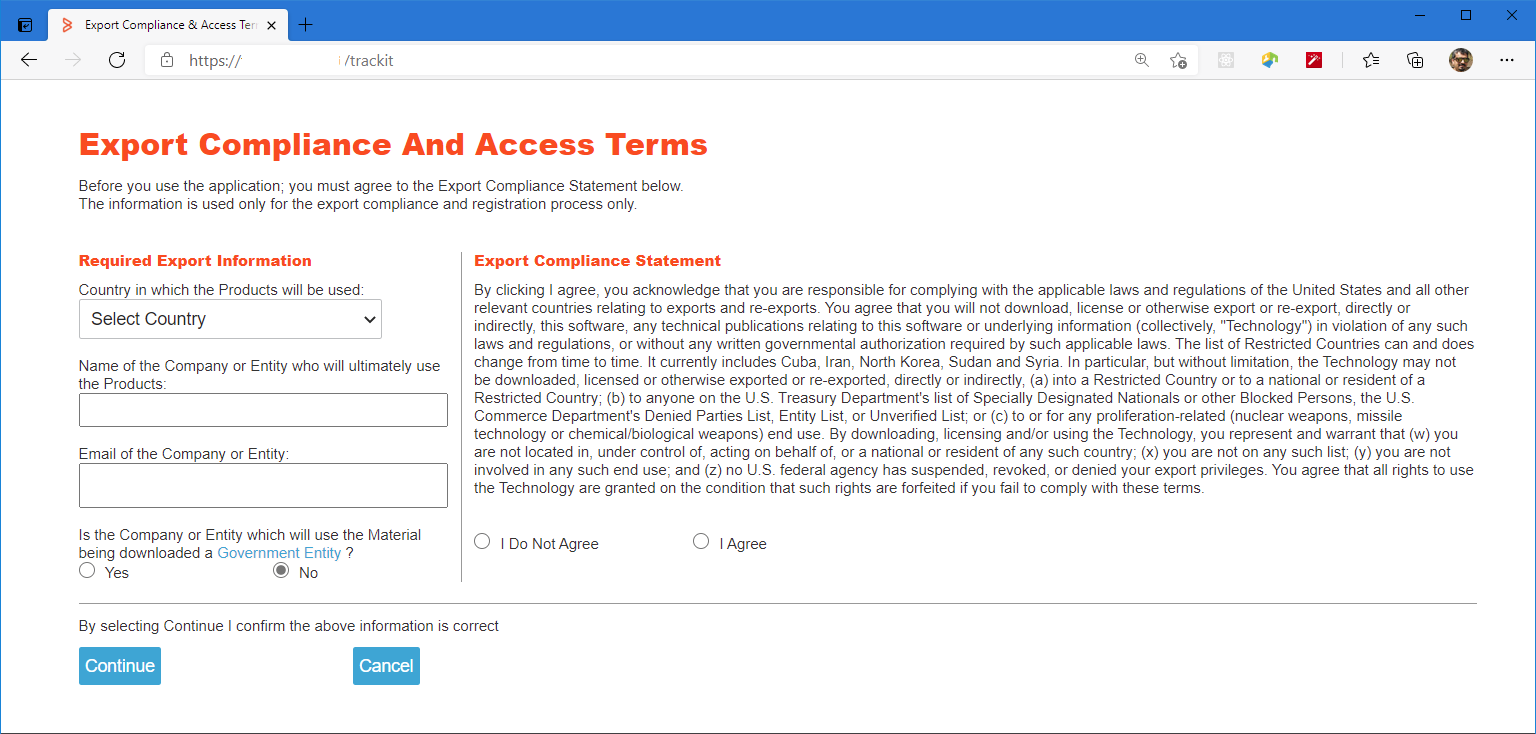This screenshot has width=1536, height=734.
Task: Open the Favorites list icon
Action: click(1371, 60)
